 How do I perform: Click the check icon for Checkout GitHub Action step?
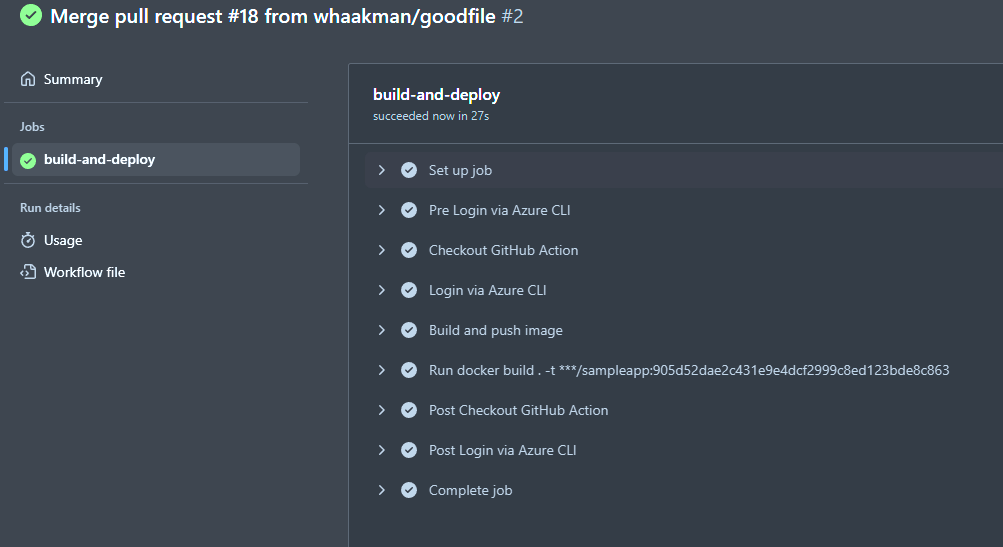(409, 250)
